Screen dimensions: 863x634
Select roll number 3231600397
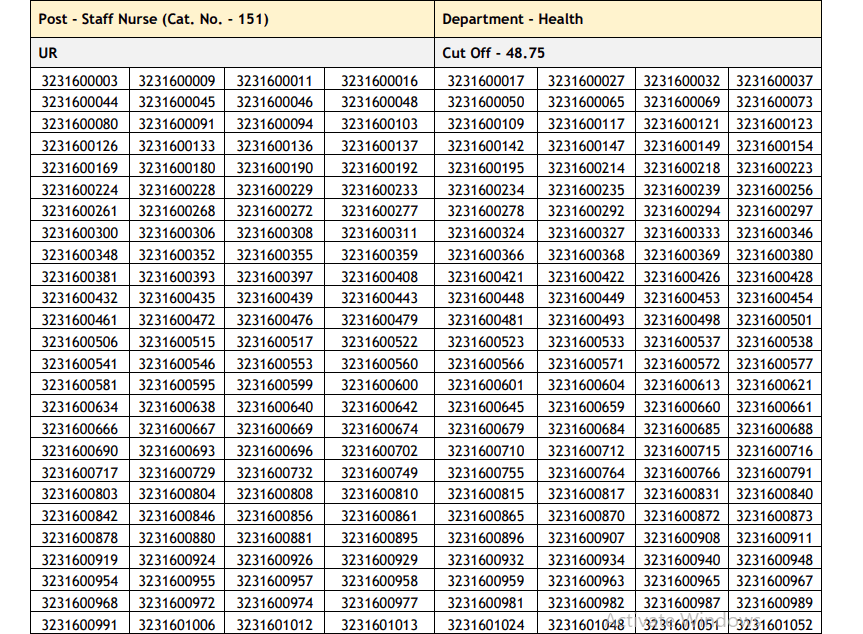(x=275, y=277)
